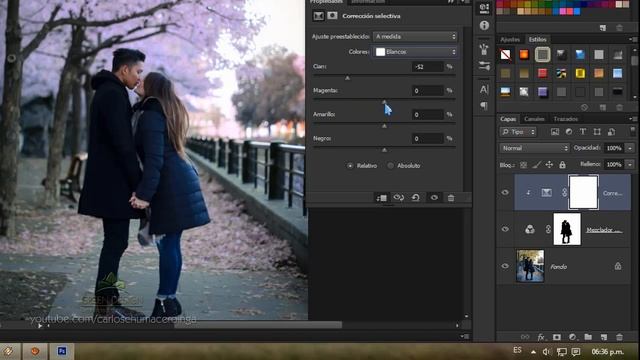
Task: Link layers at bottom of Layers panel
Action: [x=525, y=337]
